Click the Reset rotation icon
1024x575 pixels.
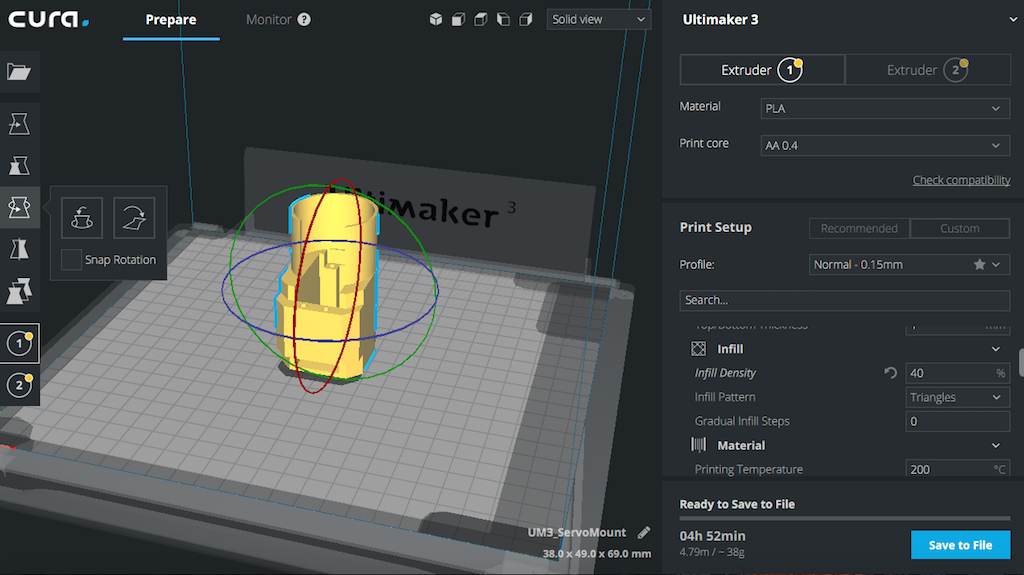coord(82,218)
